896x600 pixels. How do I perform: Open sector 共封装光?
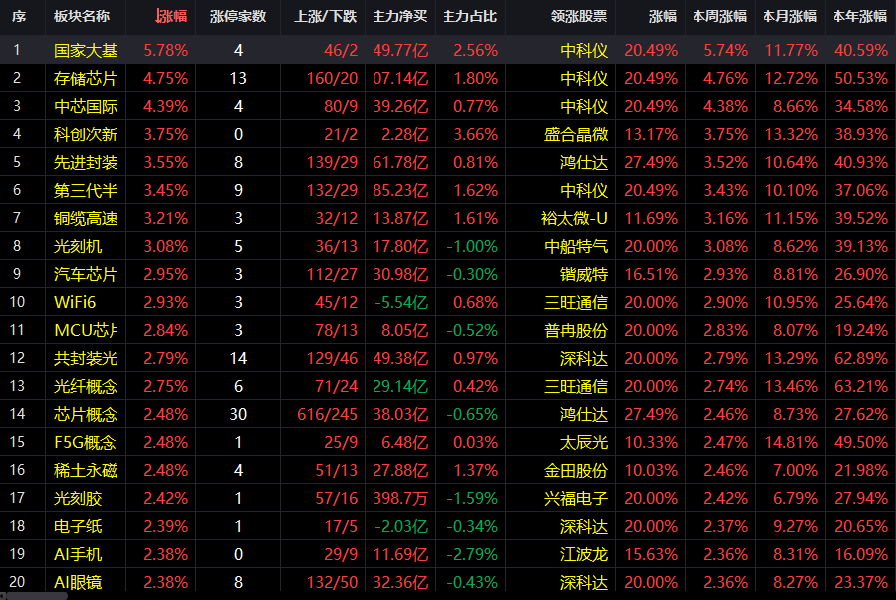[x=86, y=358]
